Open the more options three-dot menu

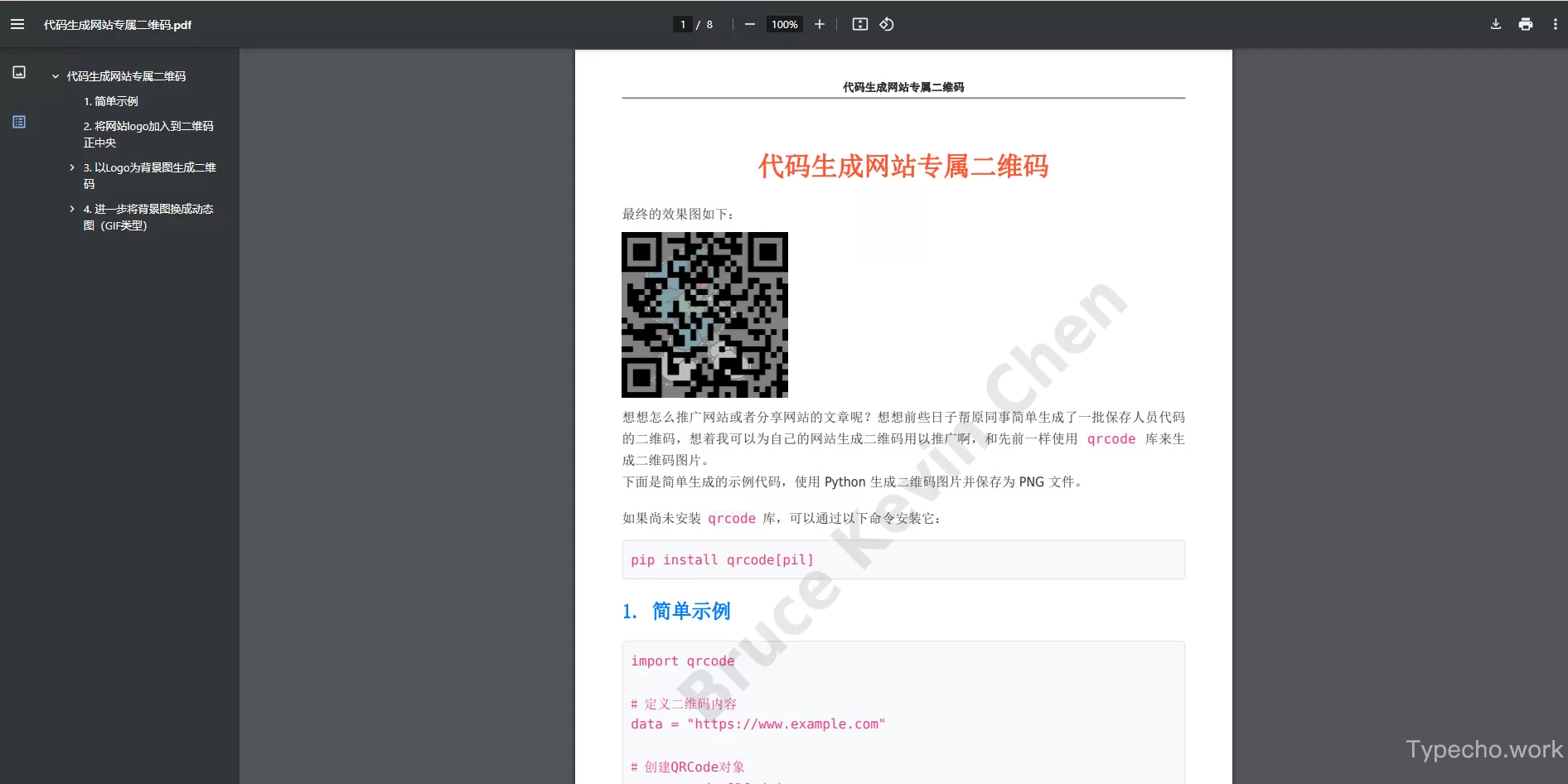(x=1556, y=24)
